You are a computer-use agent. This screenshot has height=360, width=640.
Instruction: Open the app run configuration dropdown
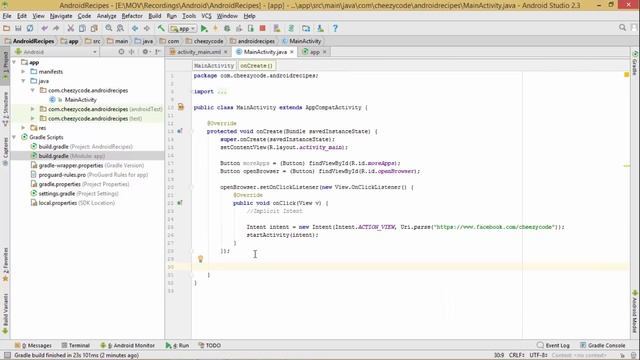183,29
